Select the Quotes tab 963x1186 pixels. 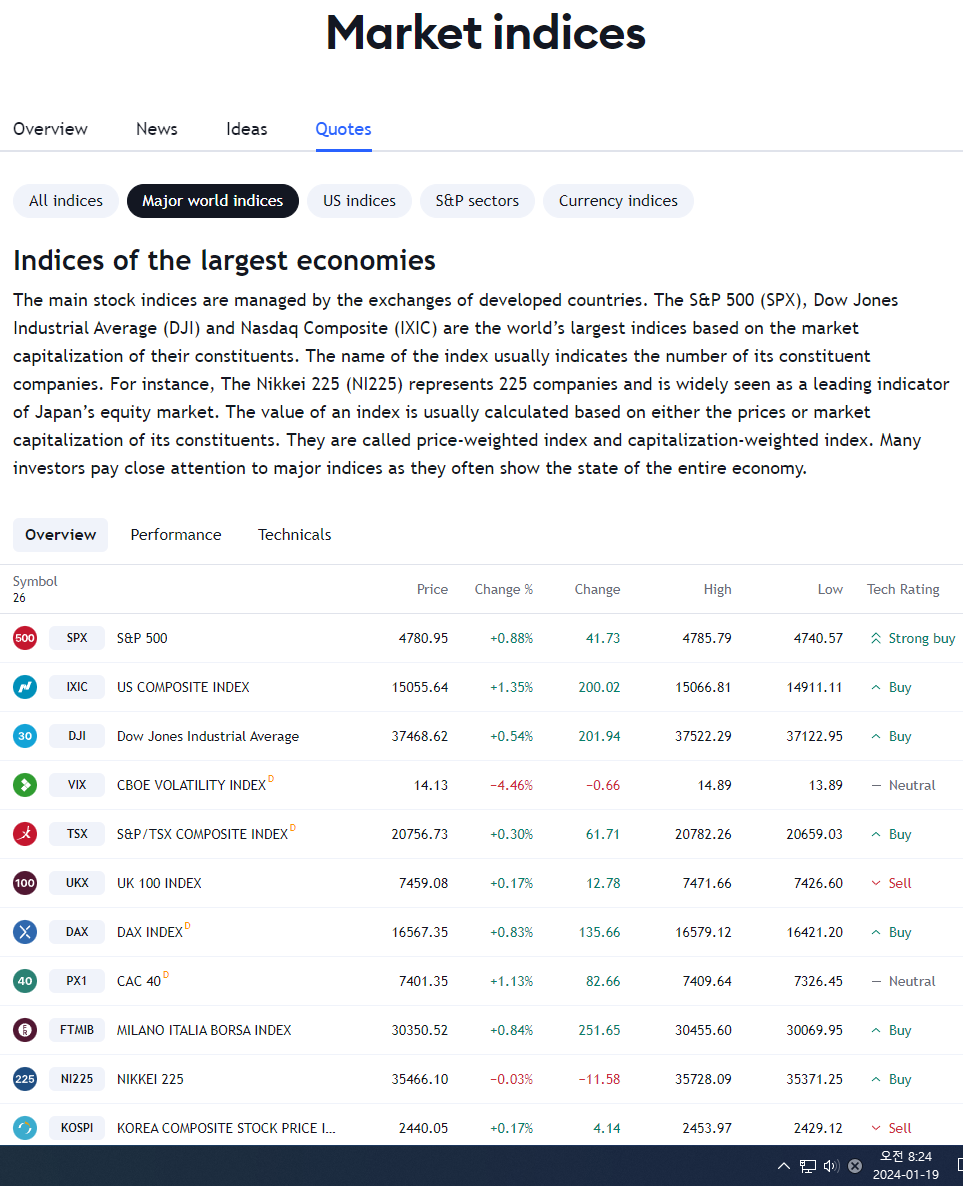coord(343,129)
